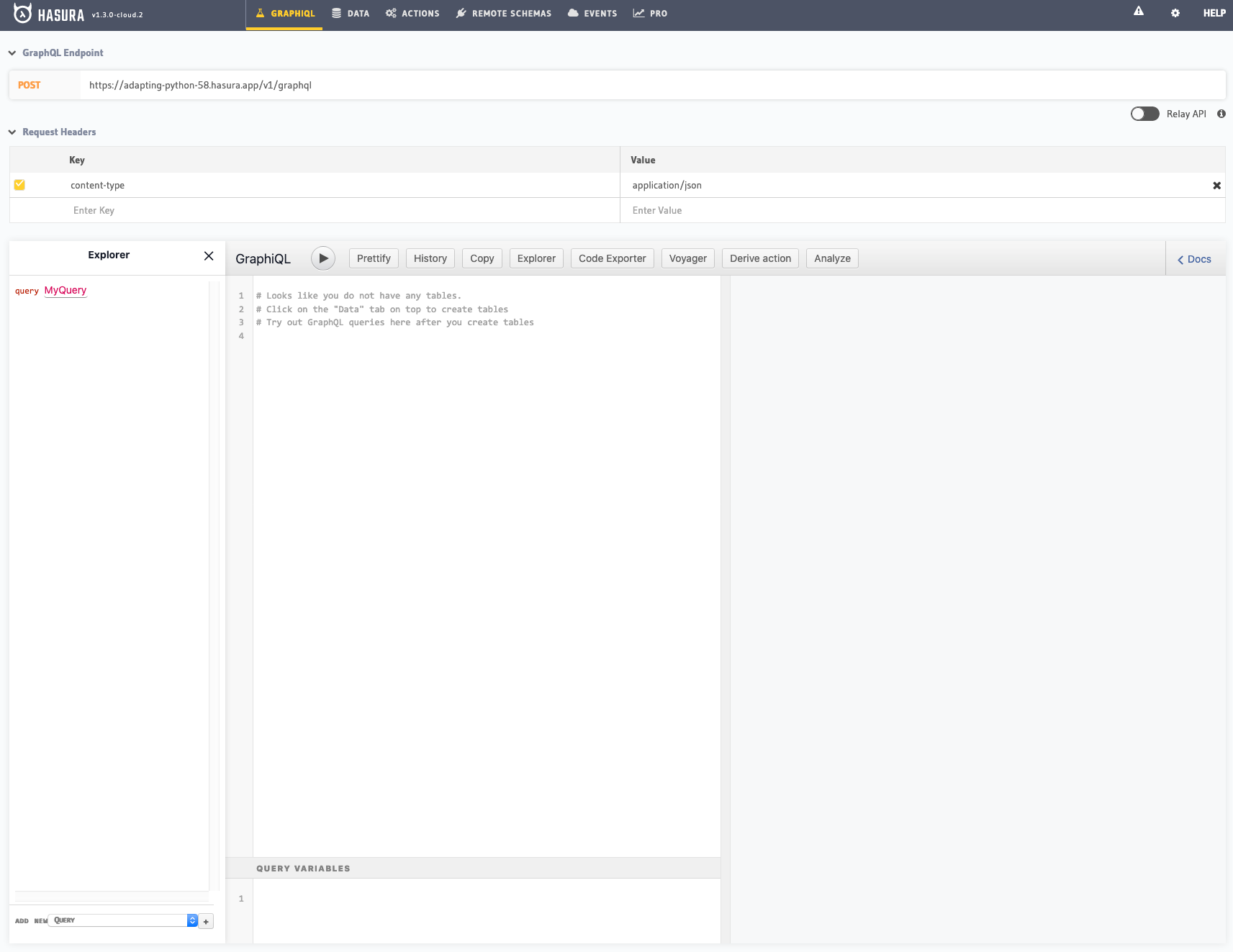Show Relay API info icon tooltip
This screenshot has width=1233, height=952.
1221,114
